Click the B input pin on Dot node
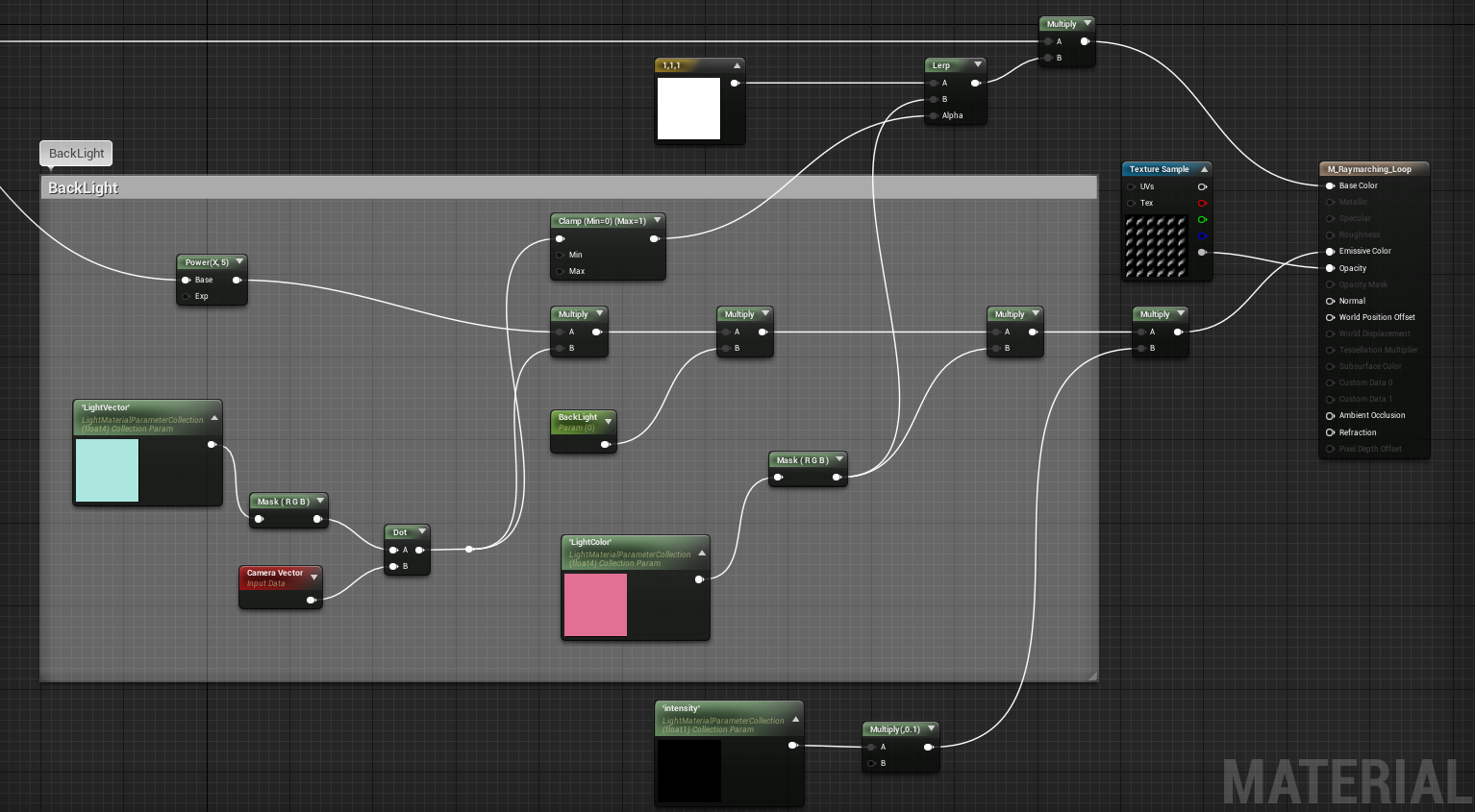Image resolution: width=1475 pixels, height=812 pixels. (x=393, y=566)
